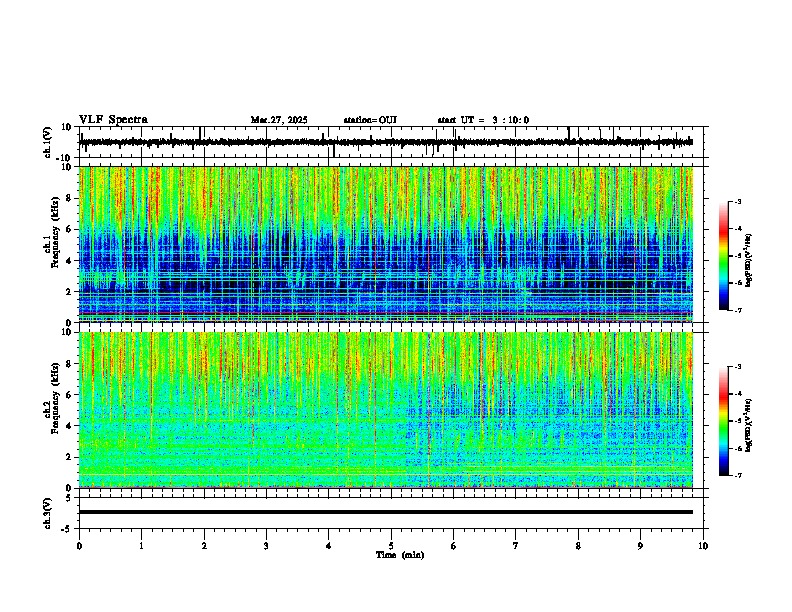The image size is (792, 612).
Task: Click the 1-minute tick label on time axis
Action: 141,546
